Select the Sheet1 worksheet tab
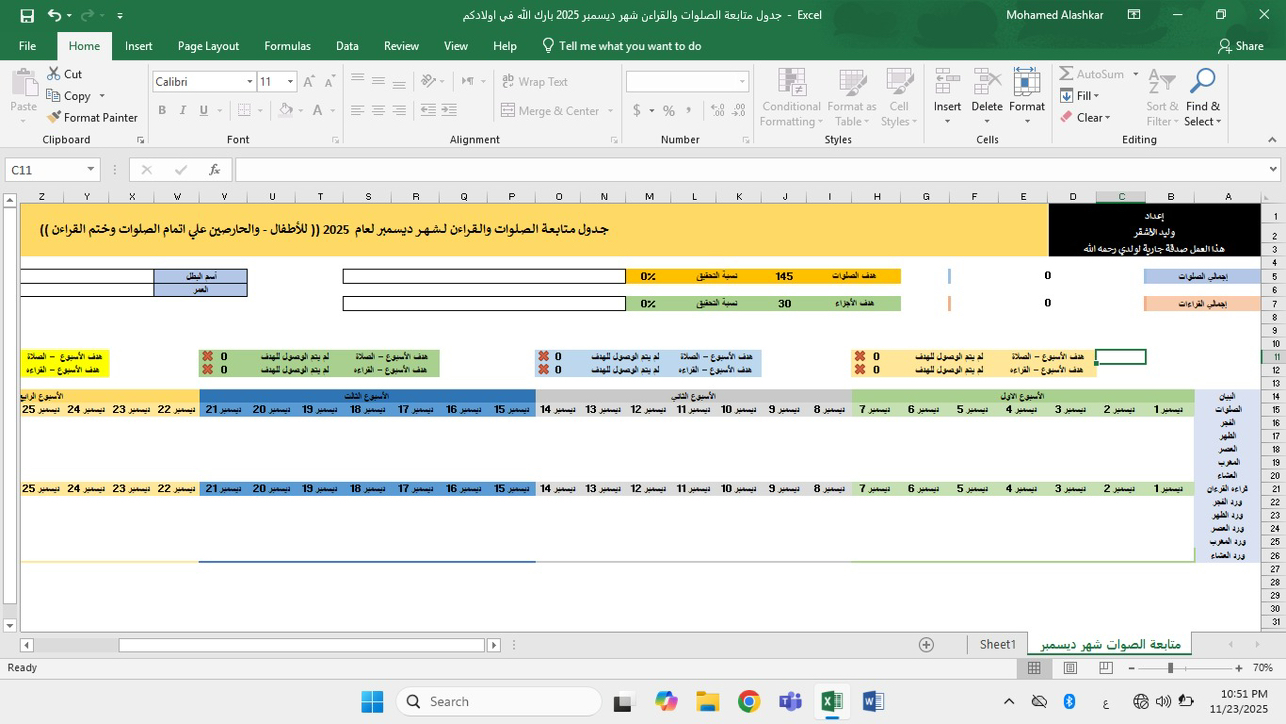Image resolution: width=1286 pixels, height=724 pixels. point(997,645)
